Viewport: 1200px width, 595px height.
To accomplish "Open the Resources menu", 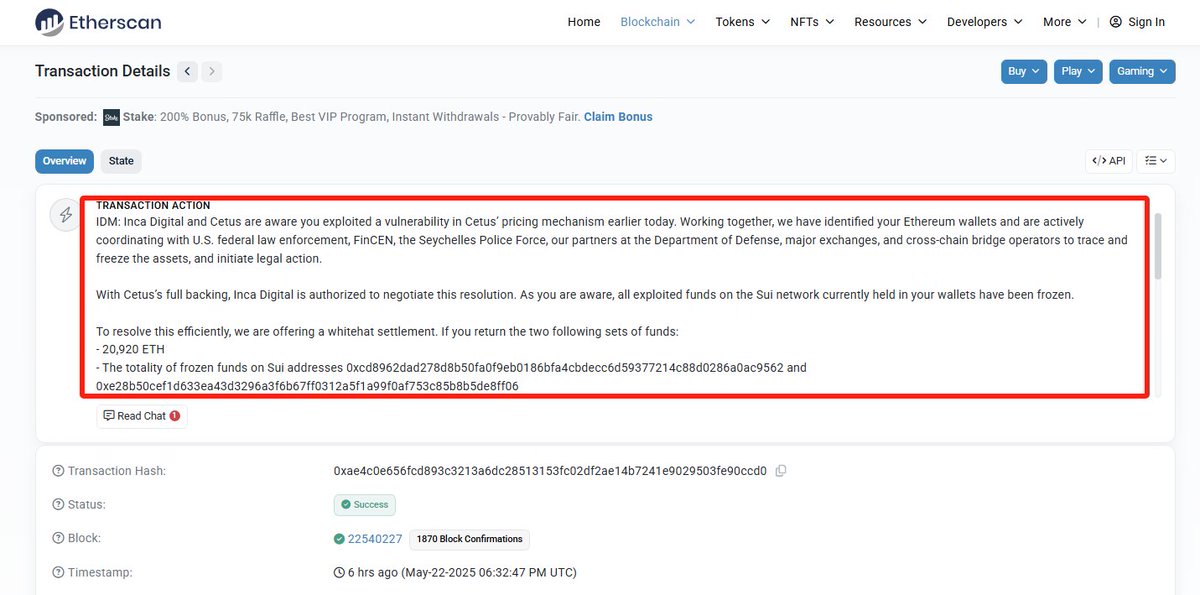I will tap(891, 22).
